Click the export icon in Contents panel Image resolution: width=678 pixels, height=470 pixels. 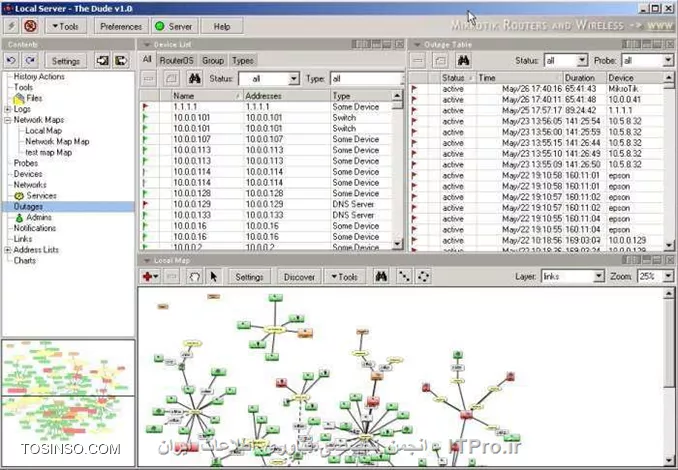121,61
